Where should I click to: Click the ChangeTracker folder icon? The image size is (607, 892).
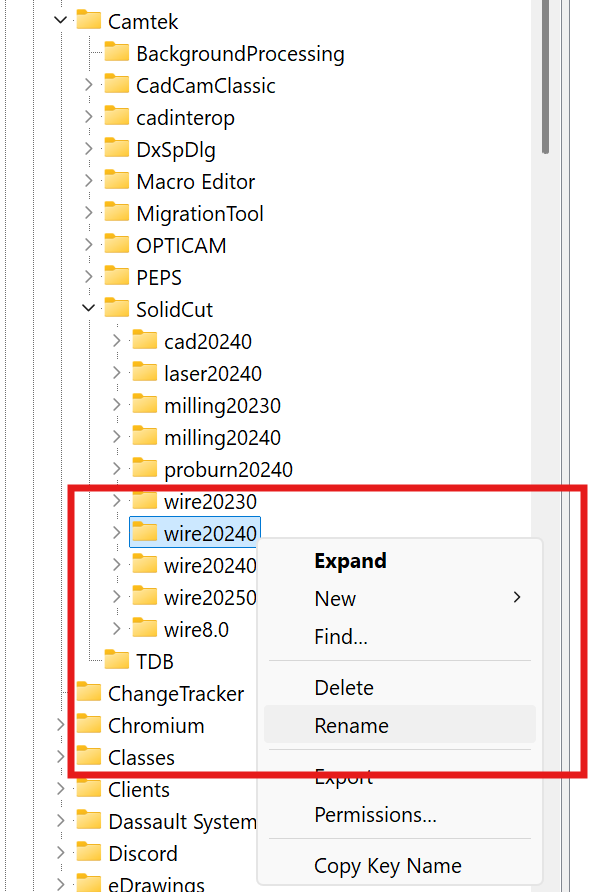(89, 692)
